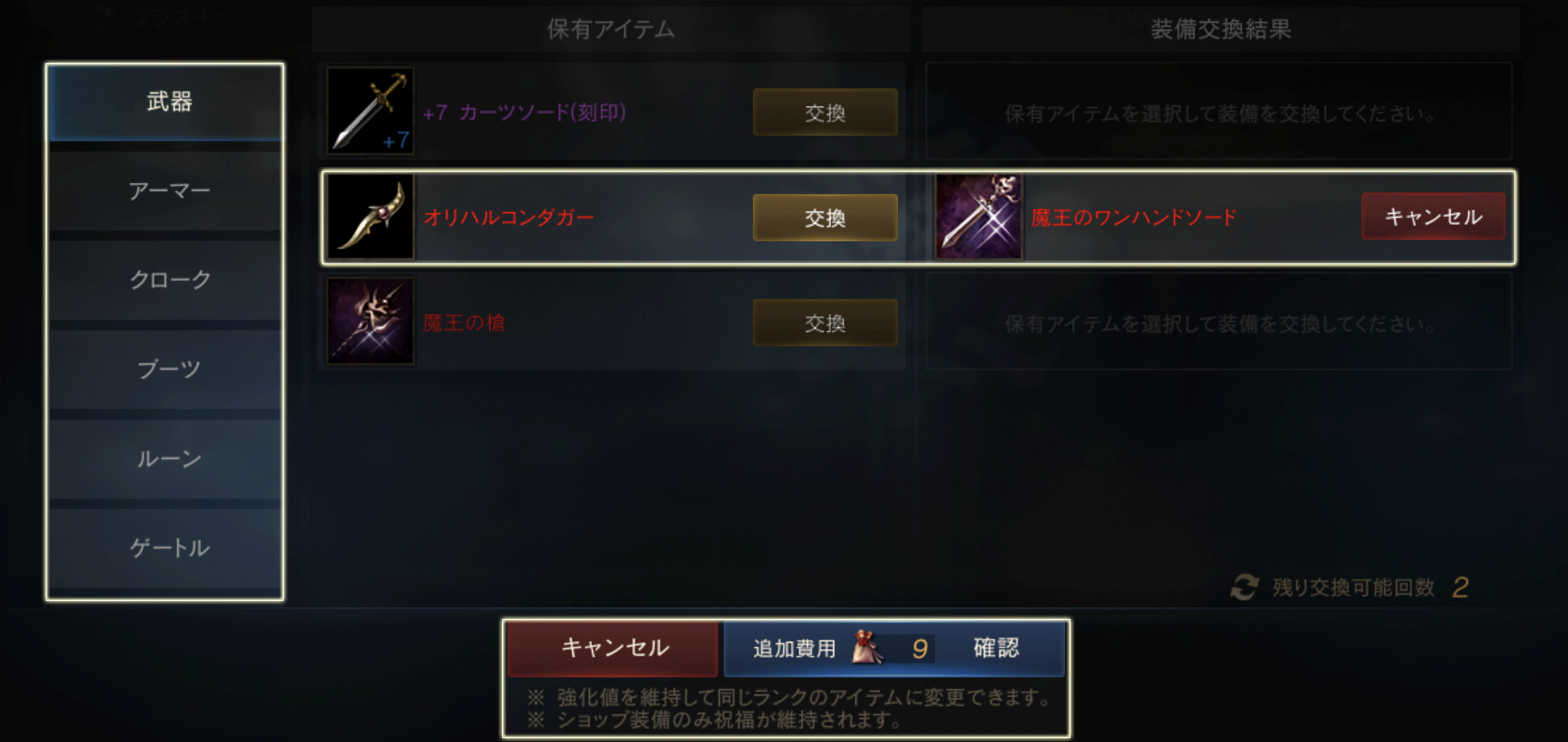This screenshot has width=1568, height=742.
Task: Confirm exchange with the 確認 button
Action: point(996,648)
